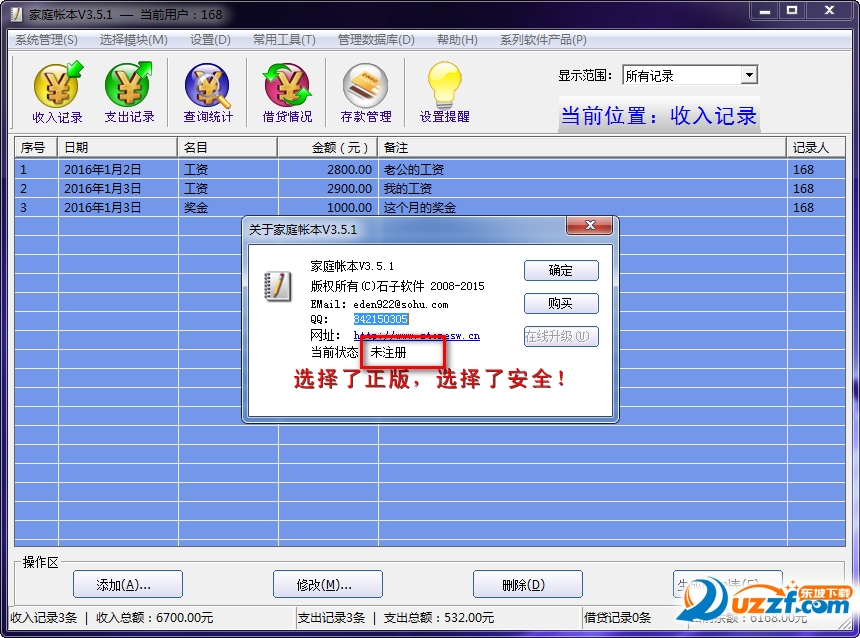The image size is (860, 638).
Task: Open the 系列软件产品(P) menu
Action: (x=543, y=40)
